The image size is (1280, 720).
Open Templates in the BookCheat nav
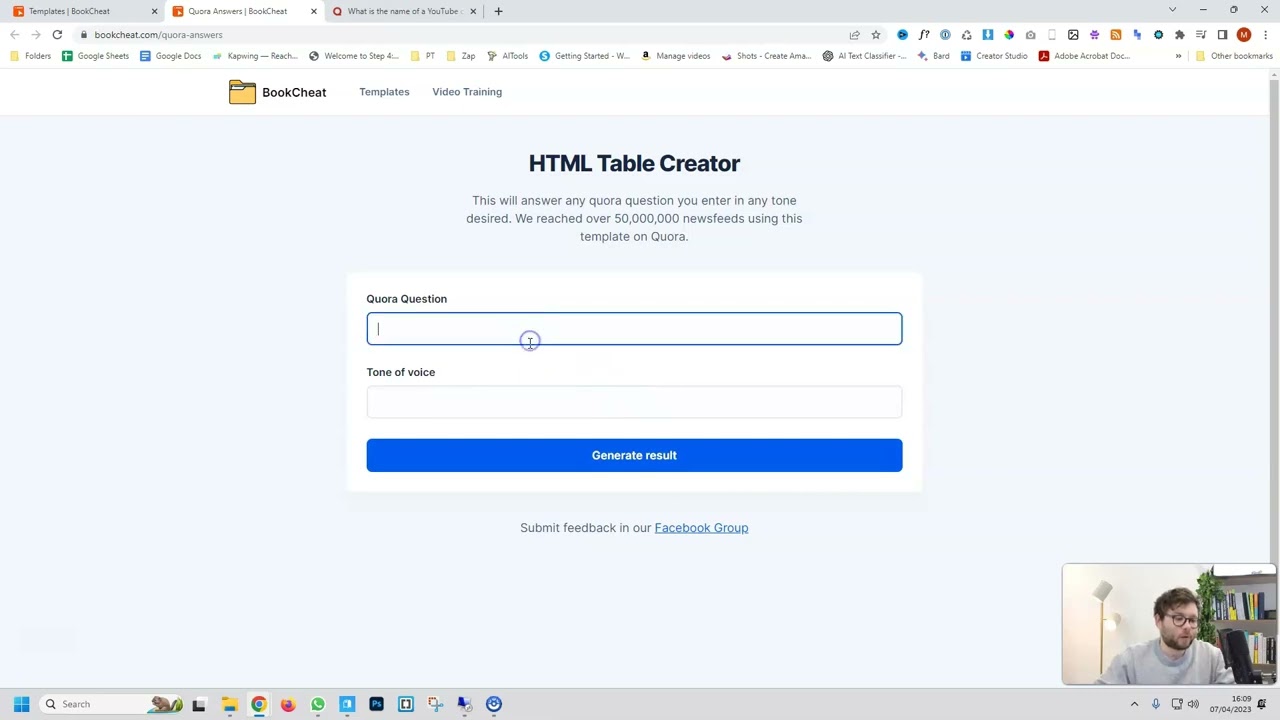(x=384, y=92)
